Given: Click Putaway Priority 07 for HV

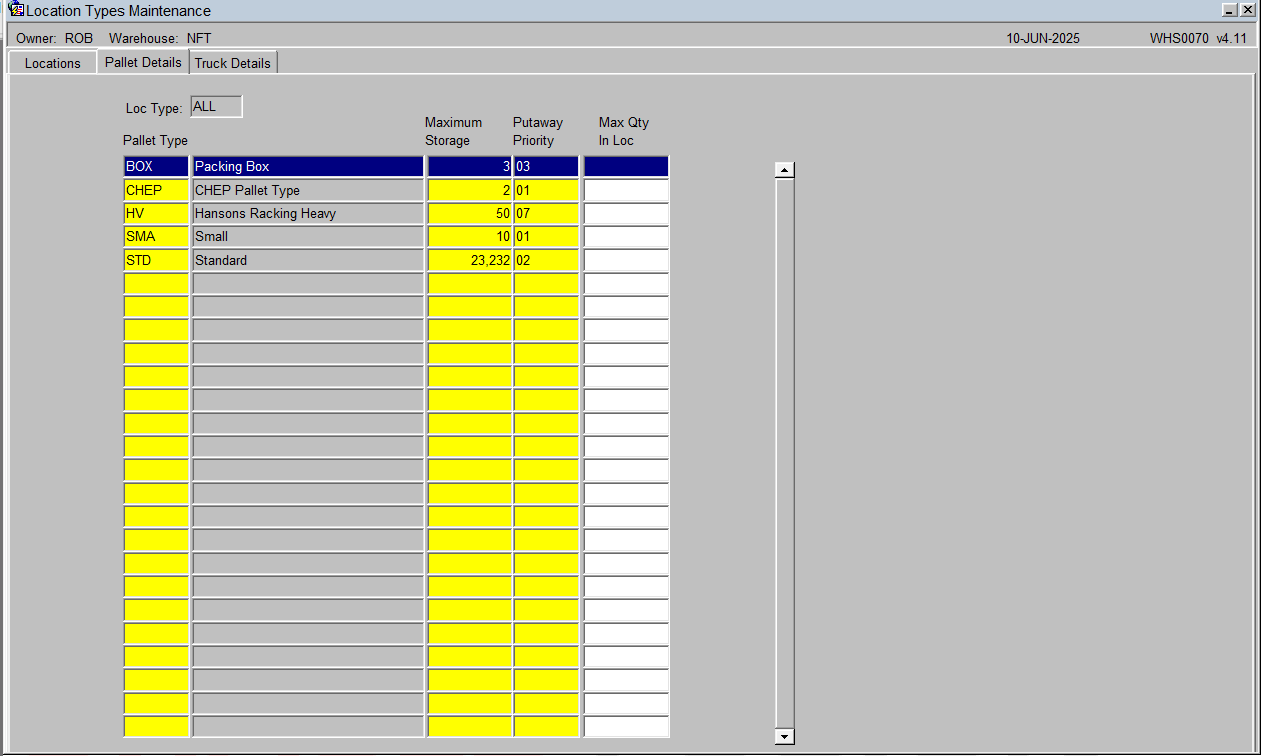Looking at the screenshot, I should click(x=546, y=213).
